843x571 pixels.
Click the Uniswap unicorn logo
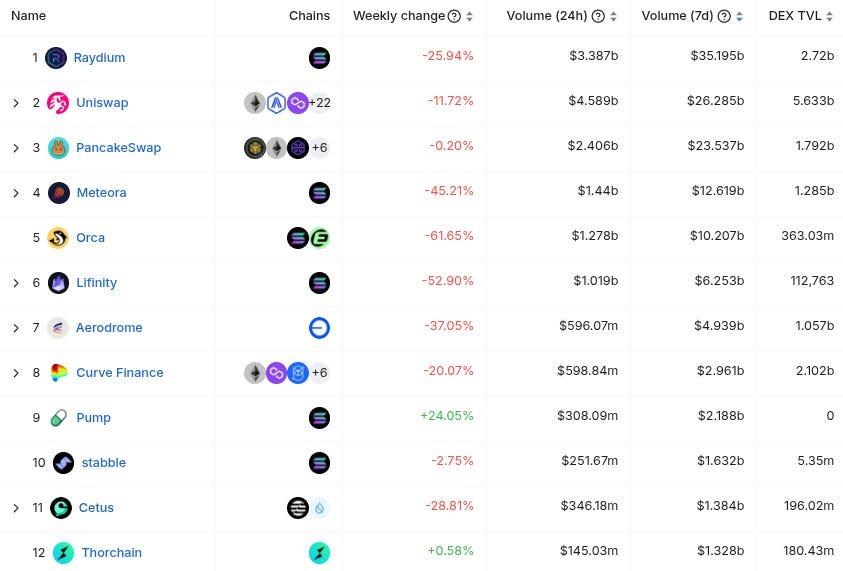[x=58, y=103]
